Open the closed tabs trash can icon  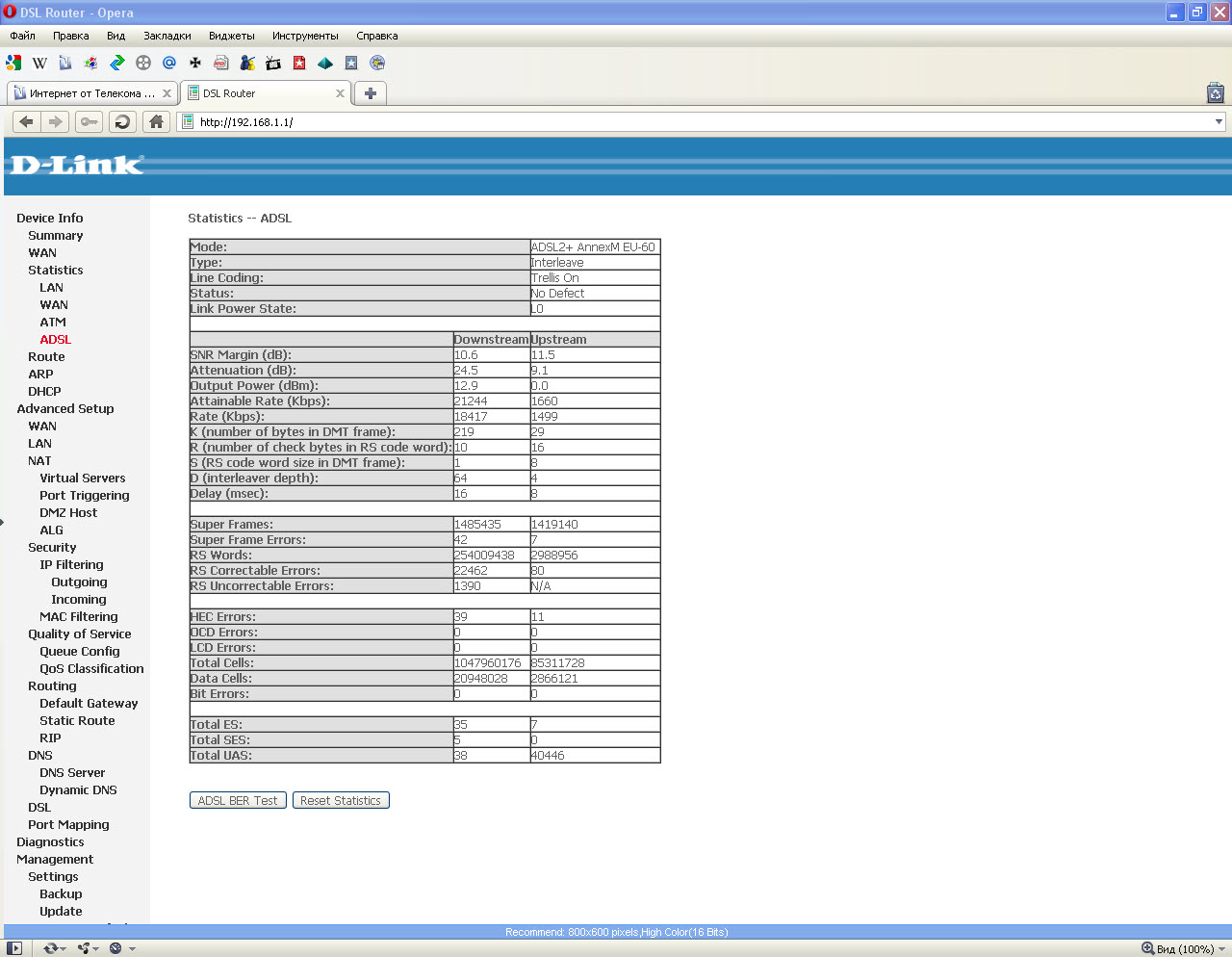[1215, 93]
